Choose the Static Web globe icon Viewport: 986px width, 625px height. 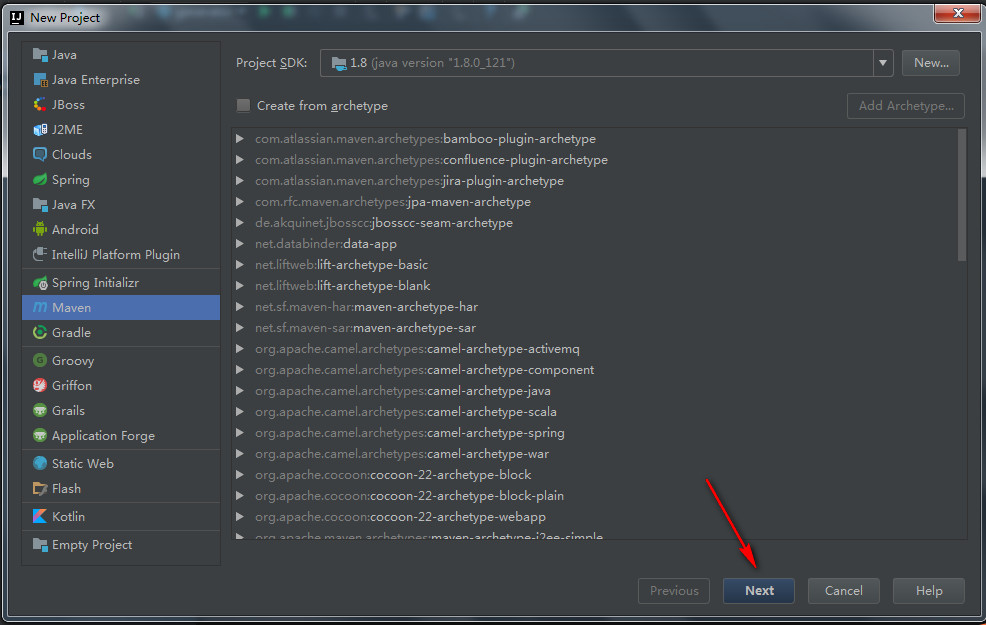[40, 463]
